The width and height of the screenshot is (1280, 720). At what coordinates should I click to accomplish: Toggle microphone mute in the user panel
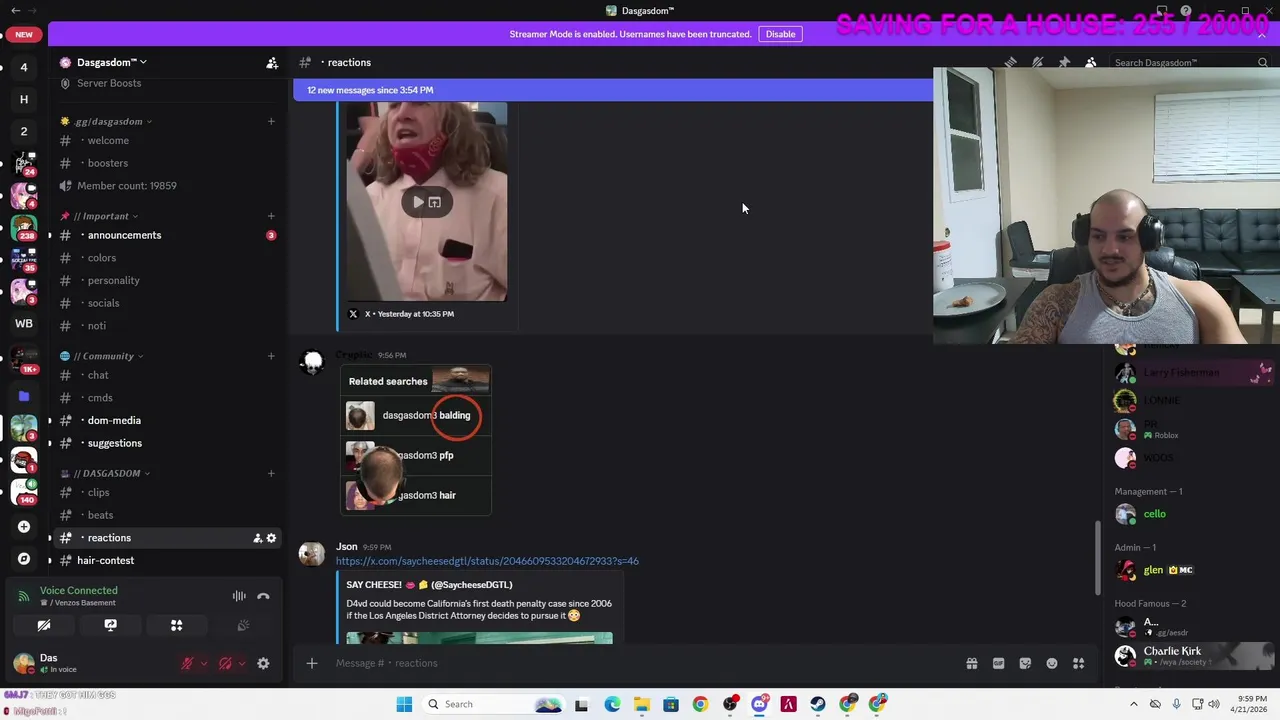[187, 663]
